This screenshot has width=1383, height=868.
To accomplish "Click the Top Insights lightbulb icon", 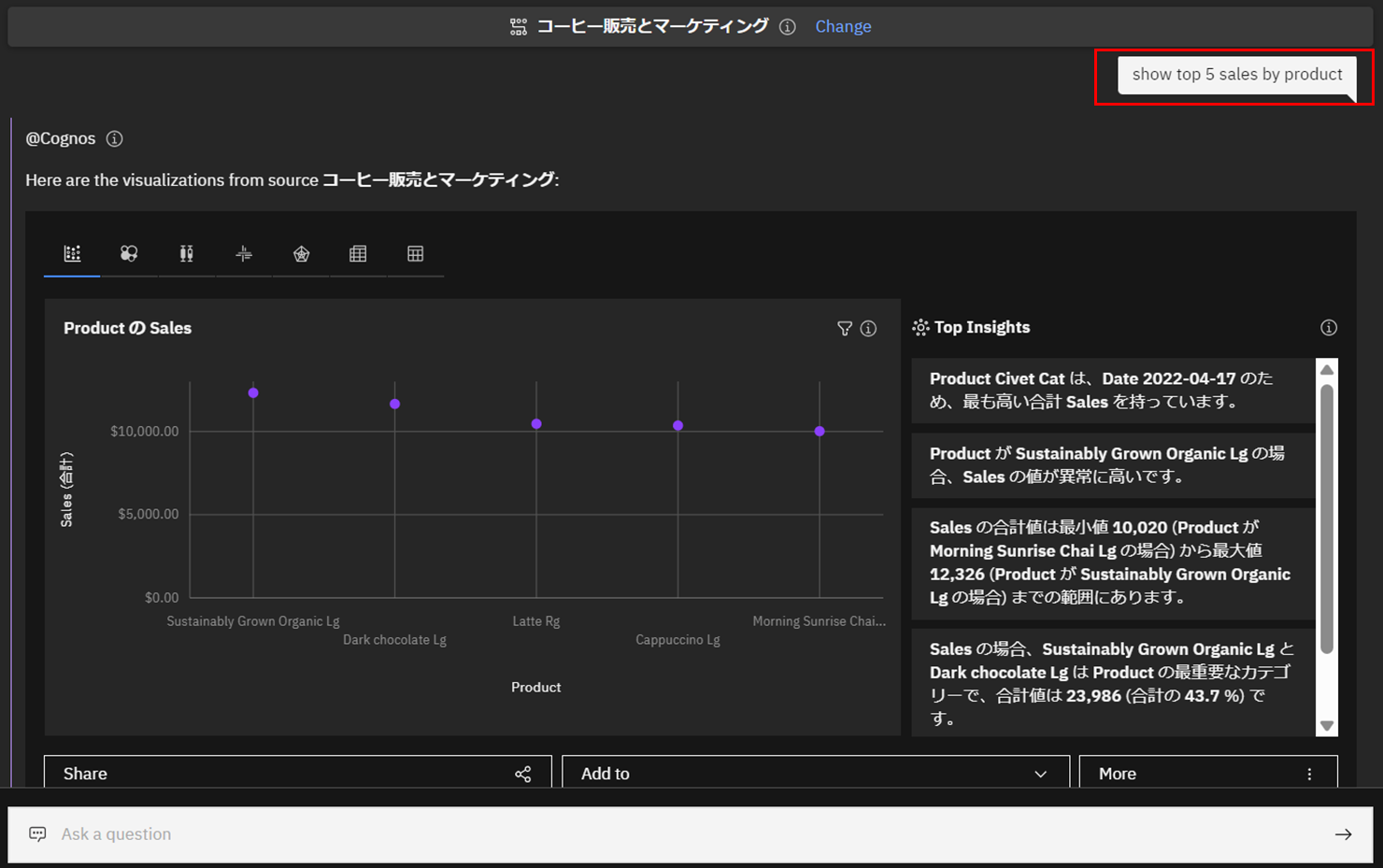I will 920,327.
